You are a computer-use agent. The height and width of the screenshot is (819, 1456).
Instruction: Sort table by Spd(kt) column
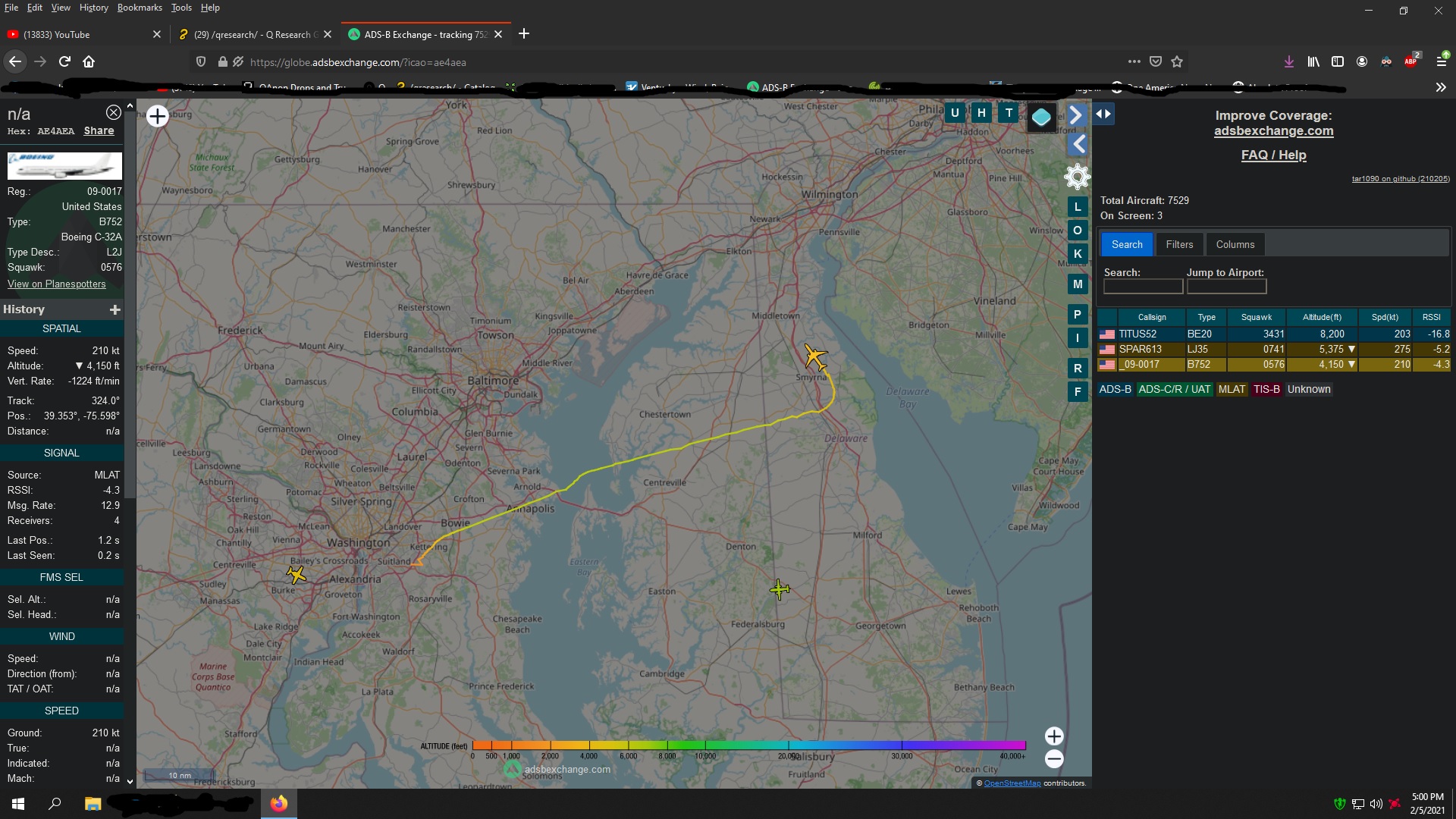[1385, 317]
